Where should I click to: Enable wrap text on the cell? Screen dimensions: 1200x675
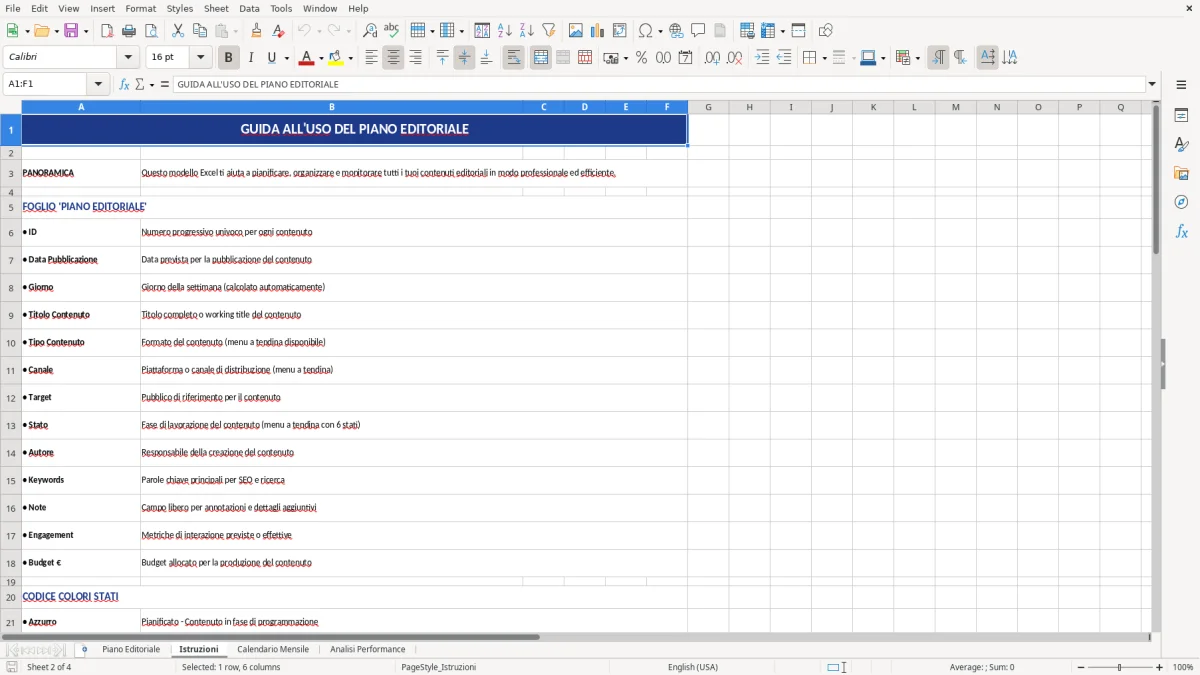514,57
